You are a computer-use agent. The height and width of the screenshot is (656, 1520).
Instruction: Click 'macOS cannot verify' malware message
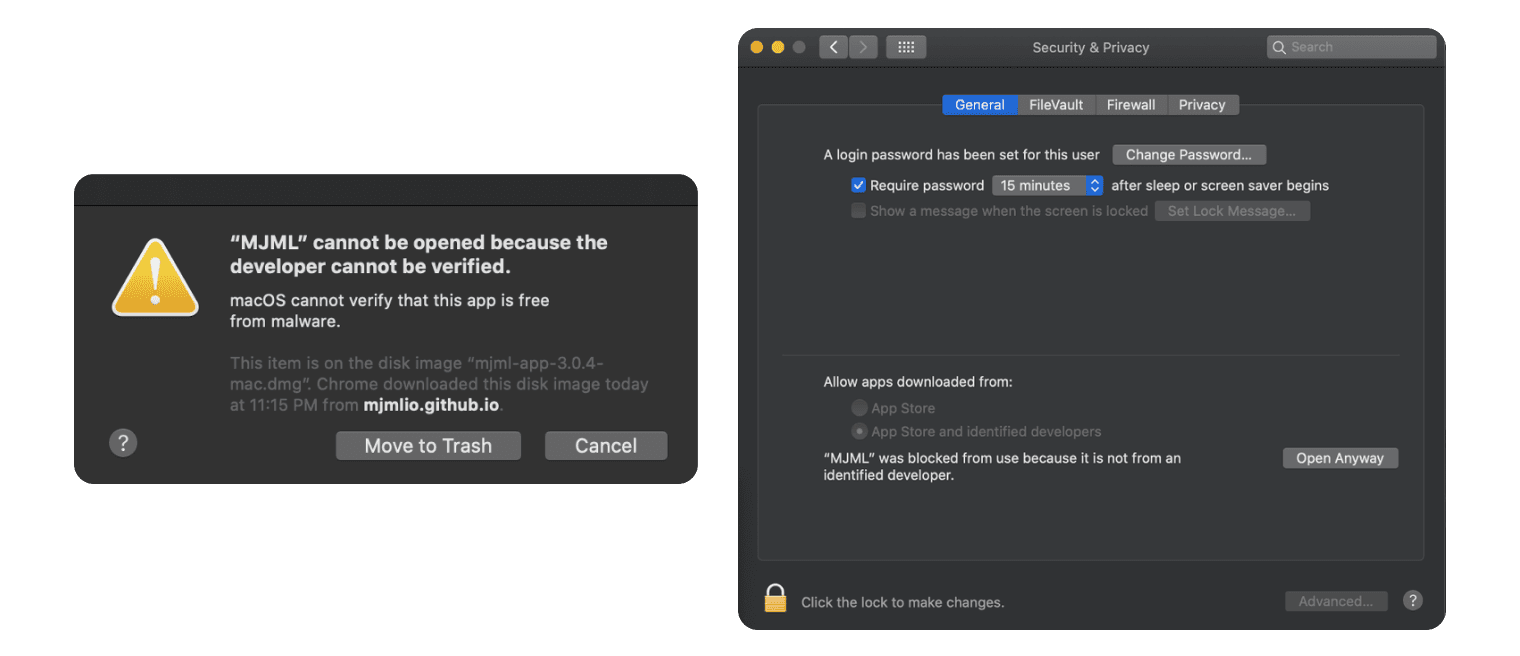pyautogui.click(x=390, y=311)
